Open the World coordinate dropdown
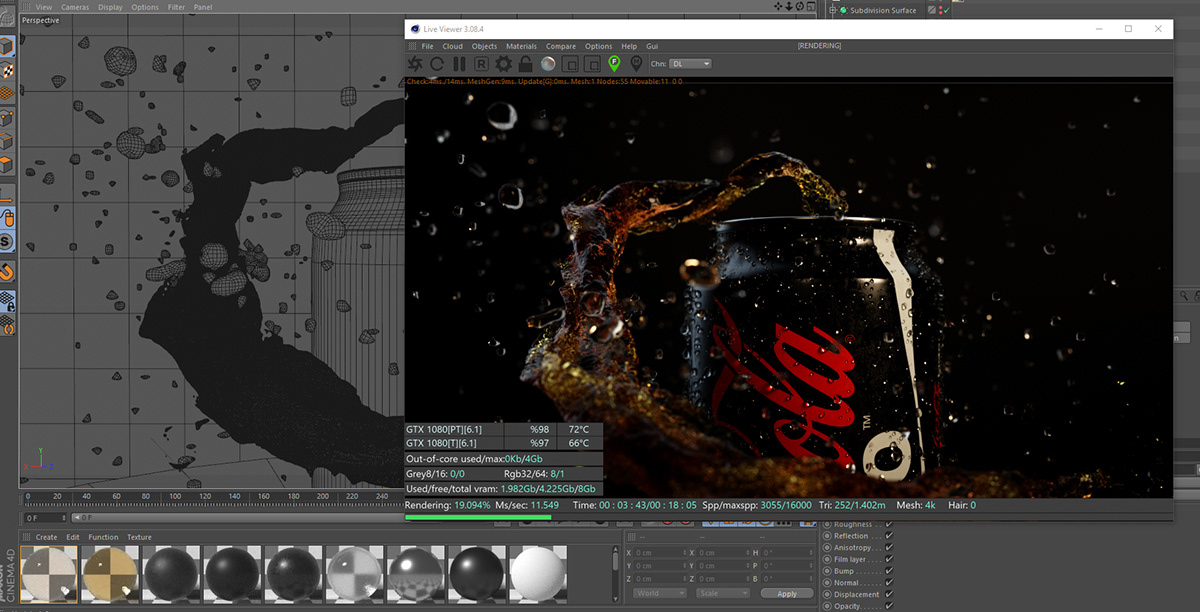The width and height of the screenshot is (1200, 612). pos(658,592)
